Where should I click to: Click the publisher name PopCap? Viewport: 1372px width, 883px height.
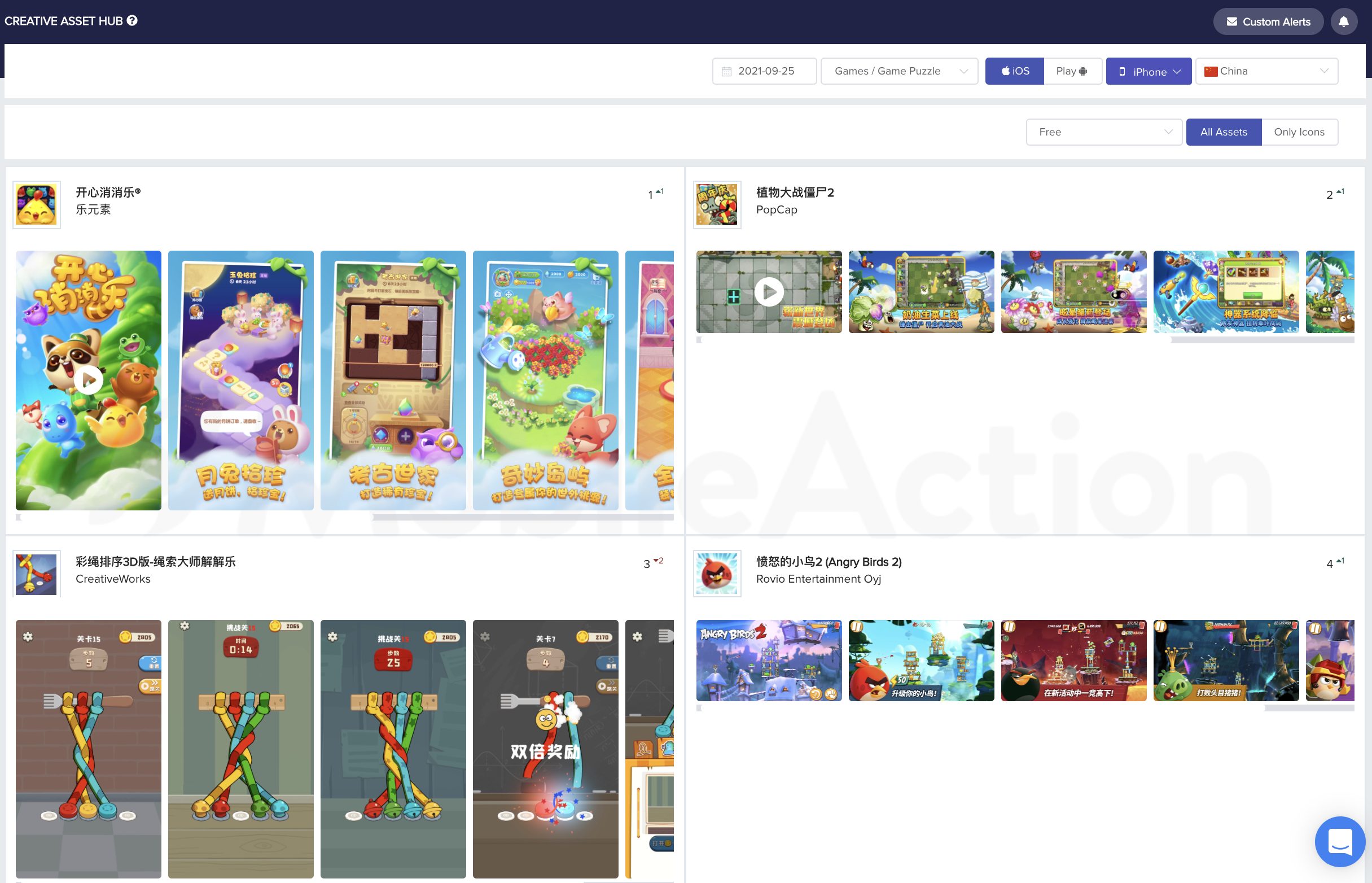[777, 210]
